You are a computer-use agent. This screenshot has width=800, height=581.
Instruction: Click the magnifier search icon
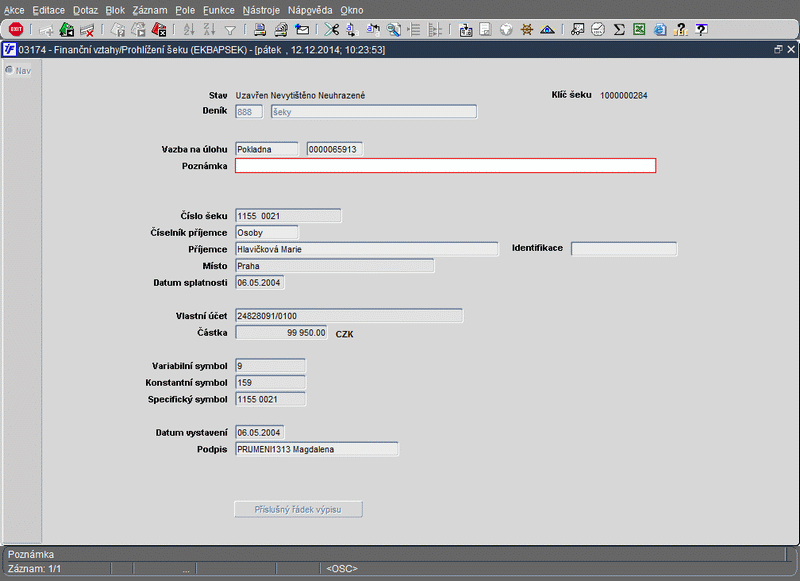(393, 30)
